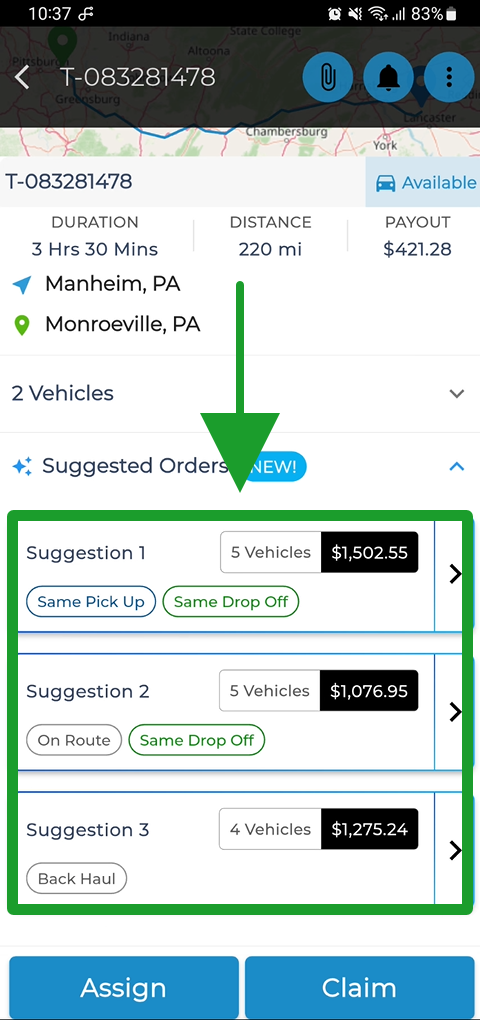Tap the Assign button
The image size is (480, 1020).
(124, 987)
